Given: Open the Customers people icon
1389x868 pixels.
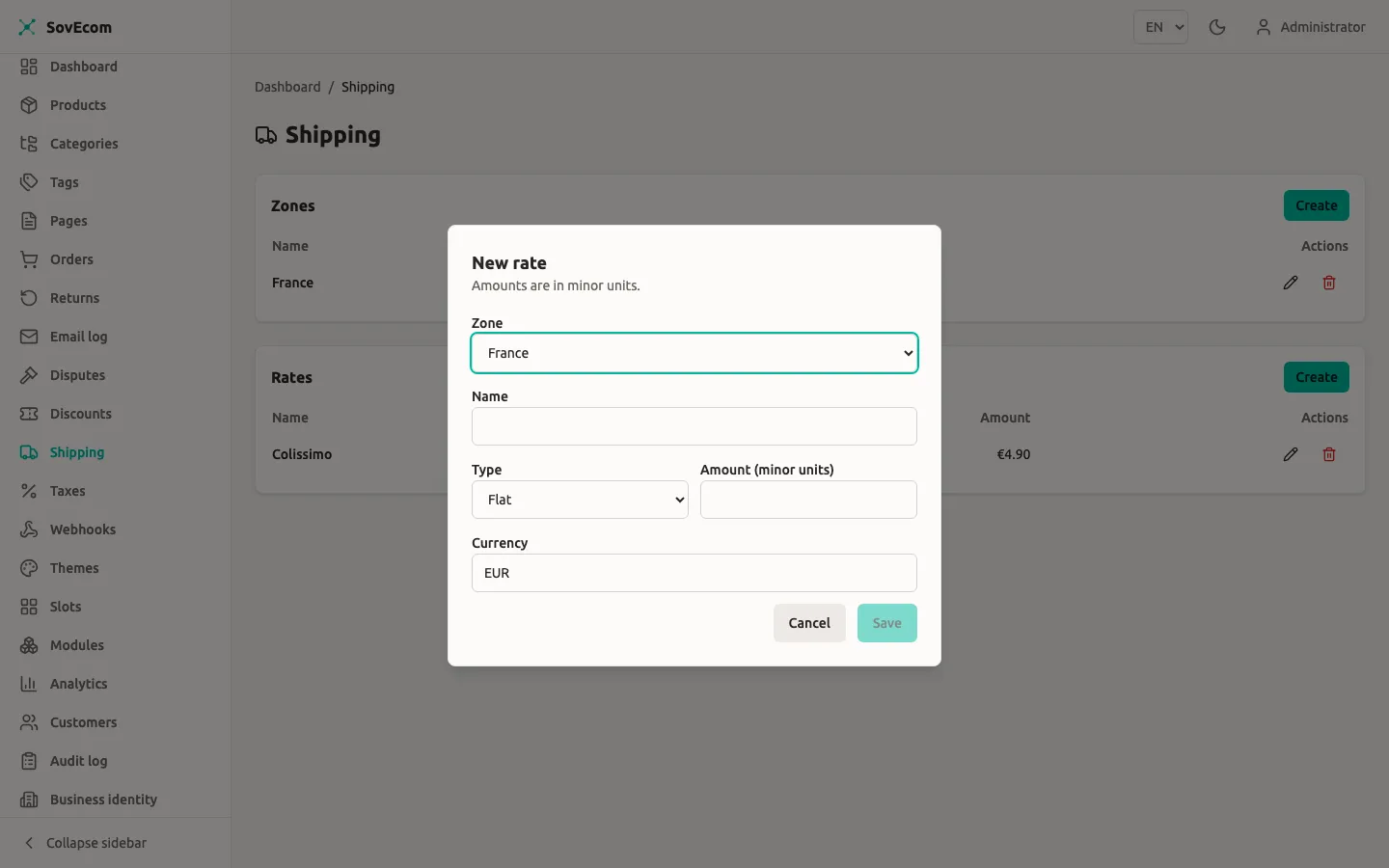Looking at the screenshot, I should coord(29,722).
